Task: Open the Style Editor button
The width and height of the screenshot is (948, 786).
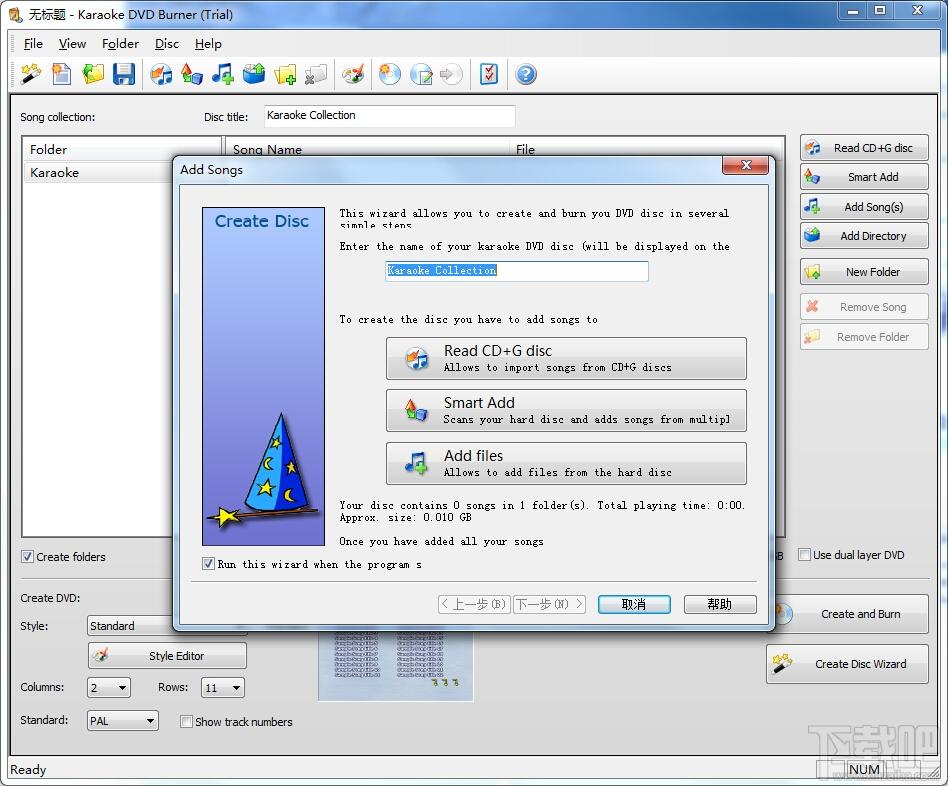Action: point(167,656)
